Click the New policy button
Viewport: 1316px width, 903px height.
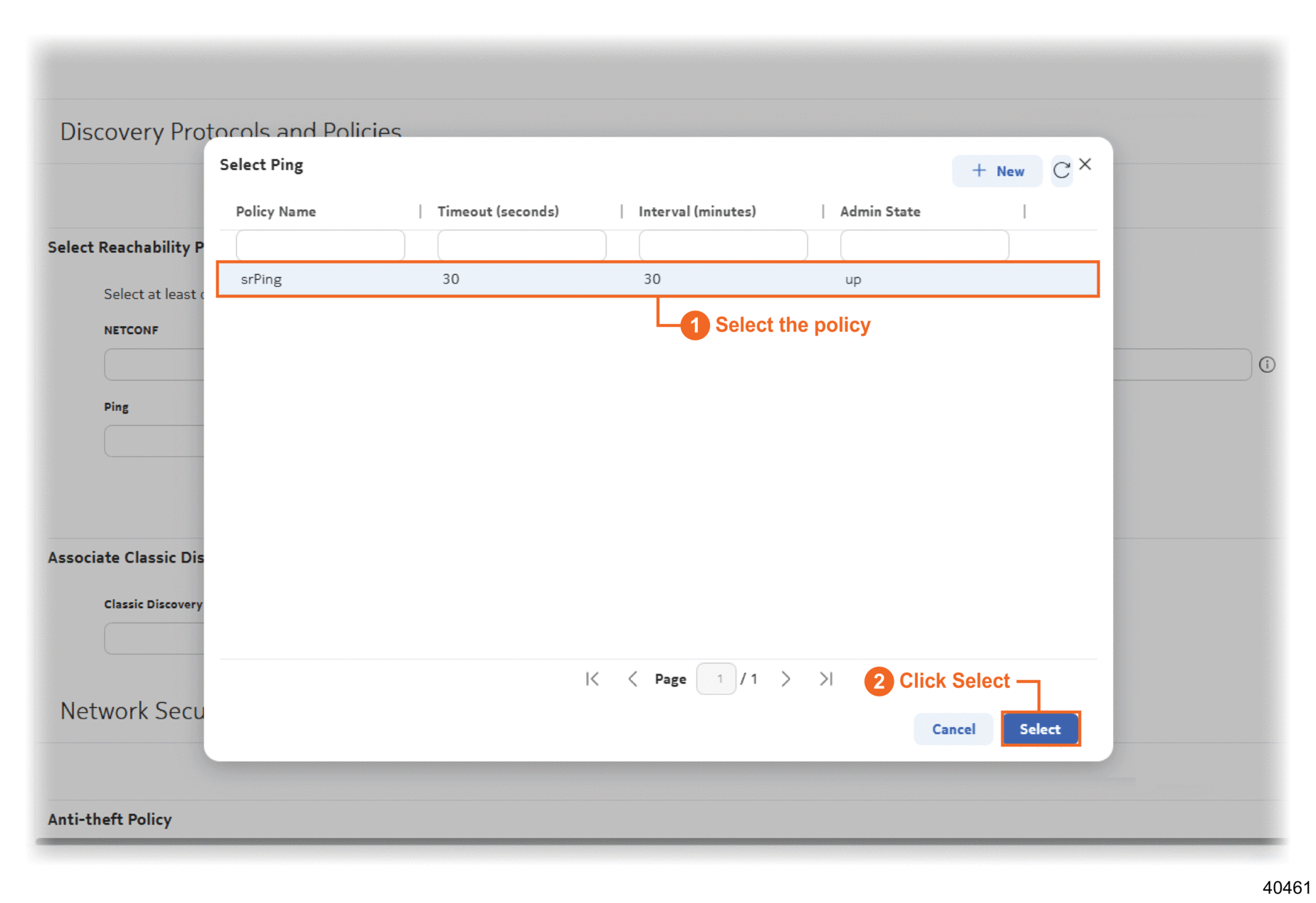[997, 171]
